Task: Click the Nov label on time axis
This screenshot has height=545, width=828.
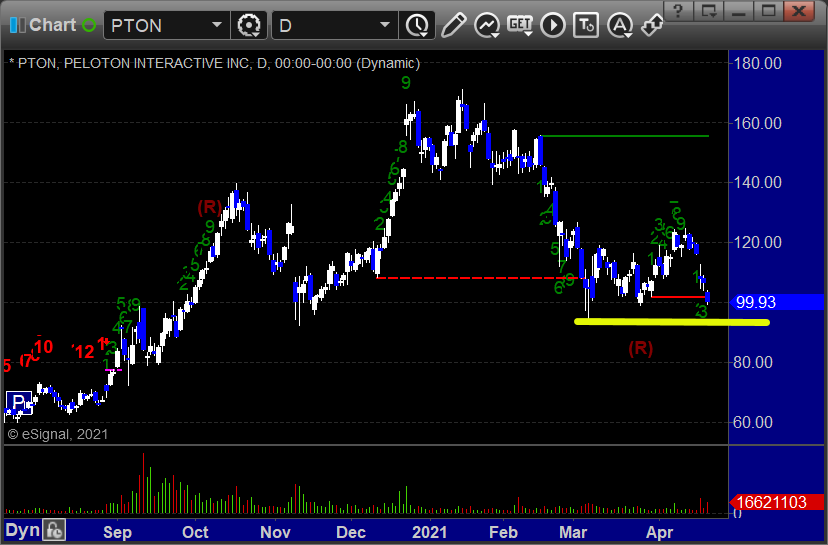Action: tap(275, 532)
